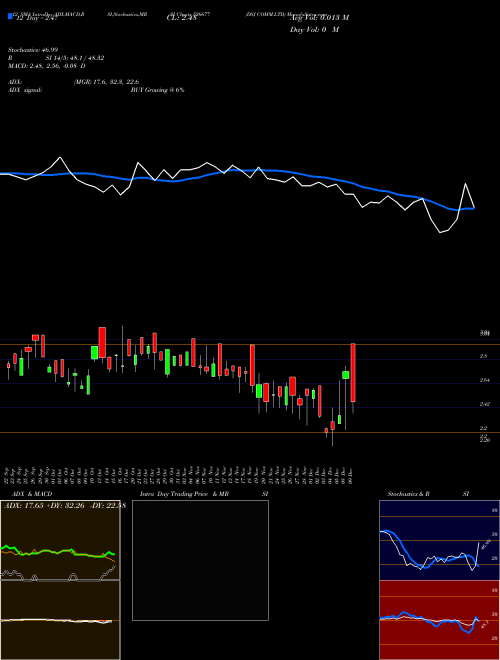Click the 'Intra Day Trading Price & MR' title
The image size is (500, 660).
pos(184,494)
